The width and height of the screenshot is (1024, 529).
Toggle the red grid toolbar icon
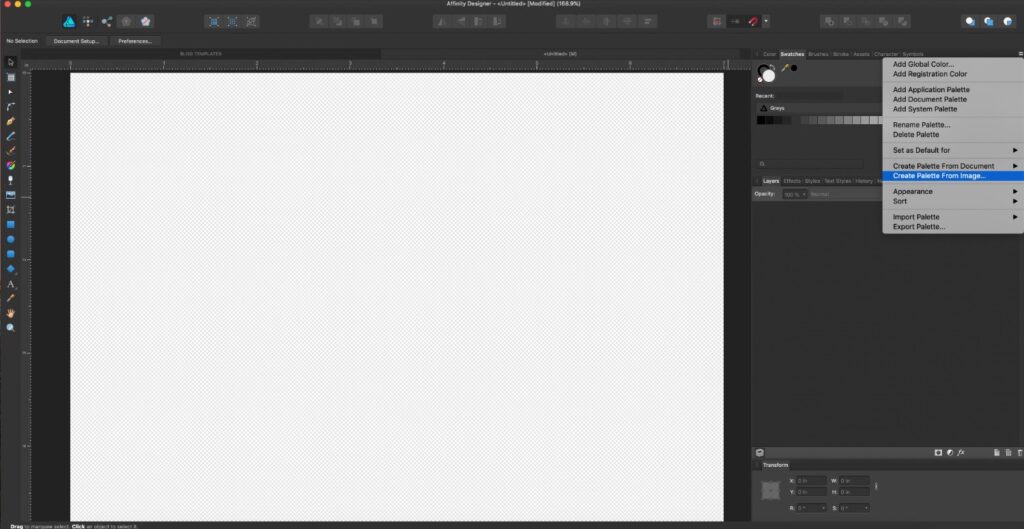pyautogui.click(x=716, y=22)
